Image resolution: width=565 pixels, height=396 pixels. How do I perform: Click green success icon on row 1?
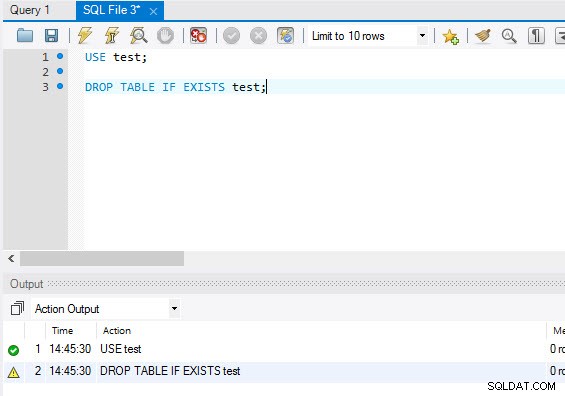click(x=13, y=350)
